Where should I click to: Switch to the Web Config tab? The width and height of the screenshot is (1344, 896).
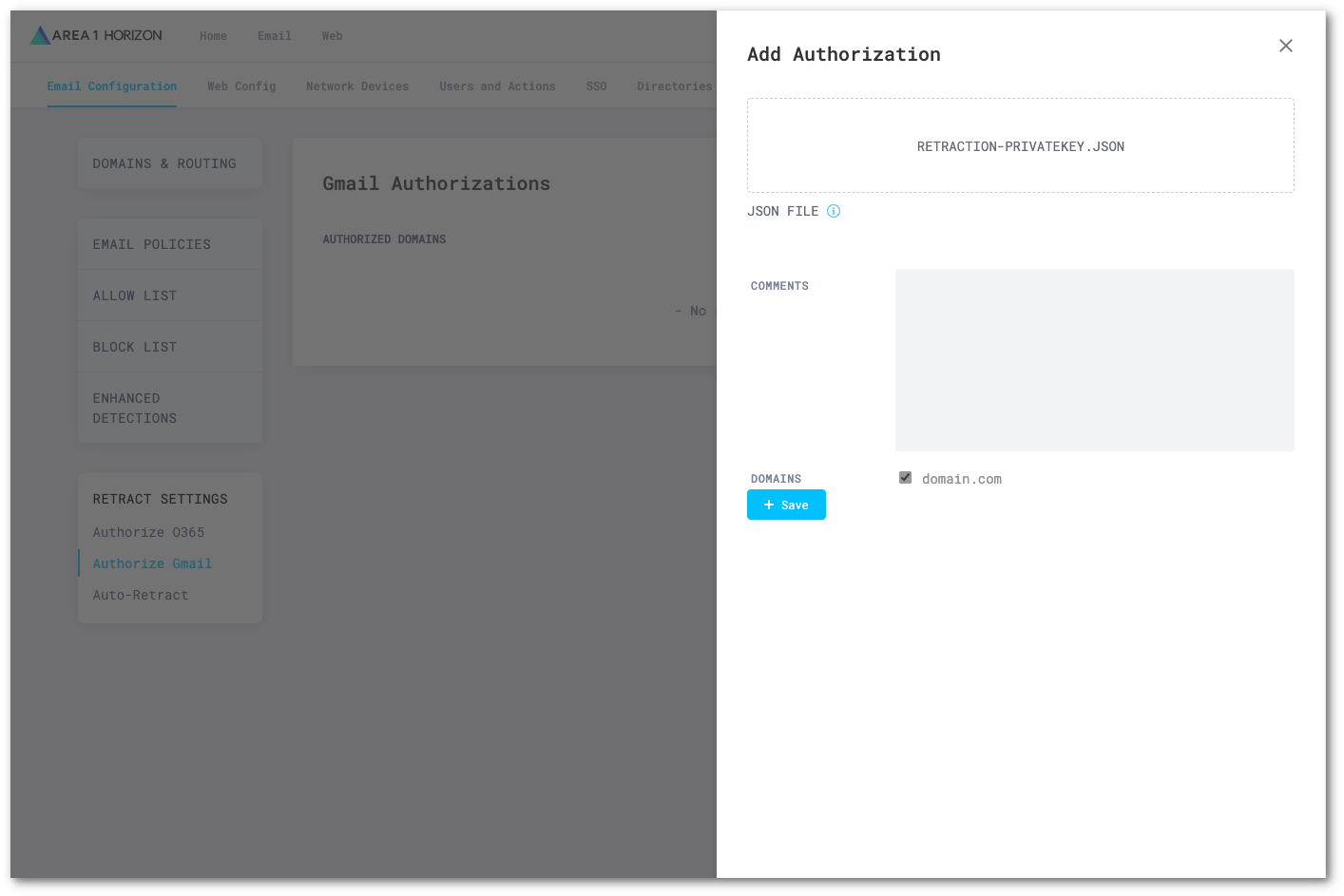(241, 86)
